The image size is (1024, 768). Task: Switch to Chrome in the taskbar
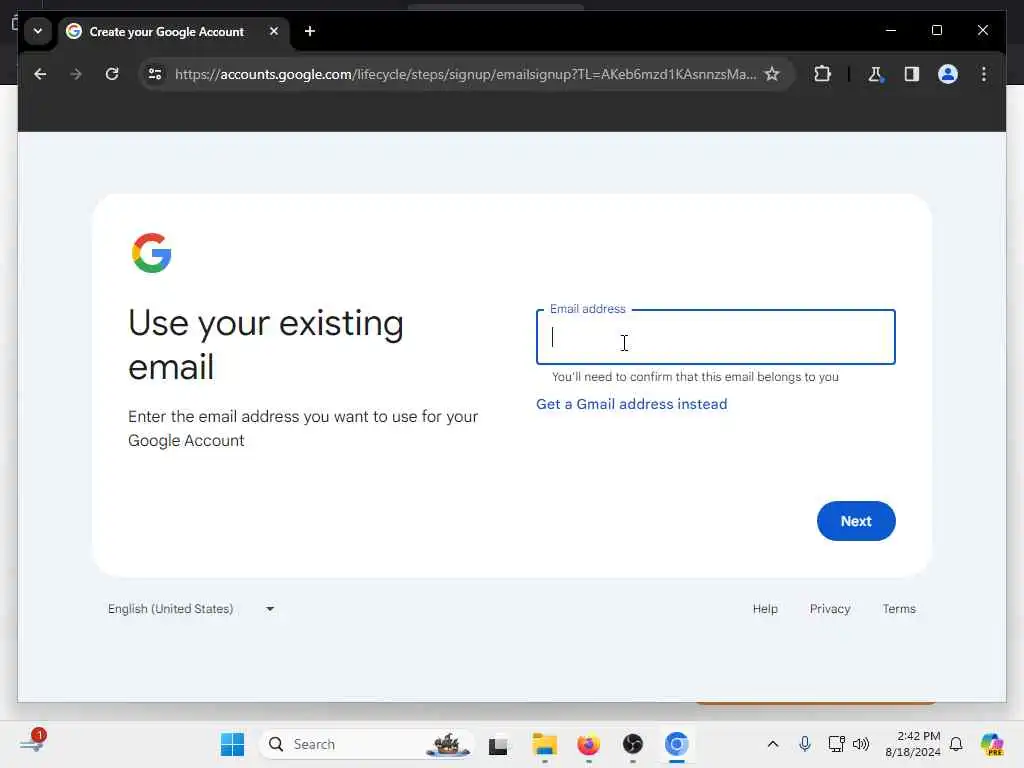[677, 744]
